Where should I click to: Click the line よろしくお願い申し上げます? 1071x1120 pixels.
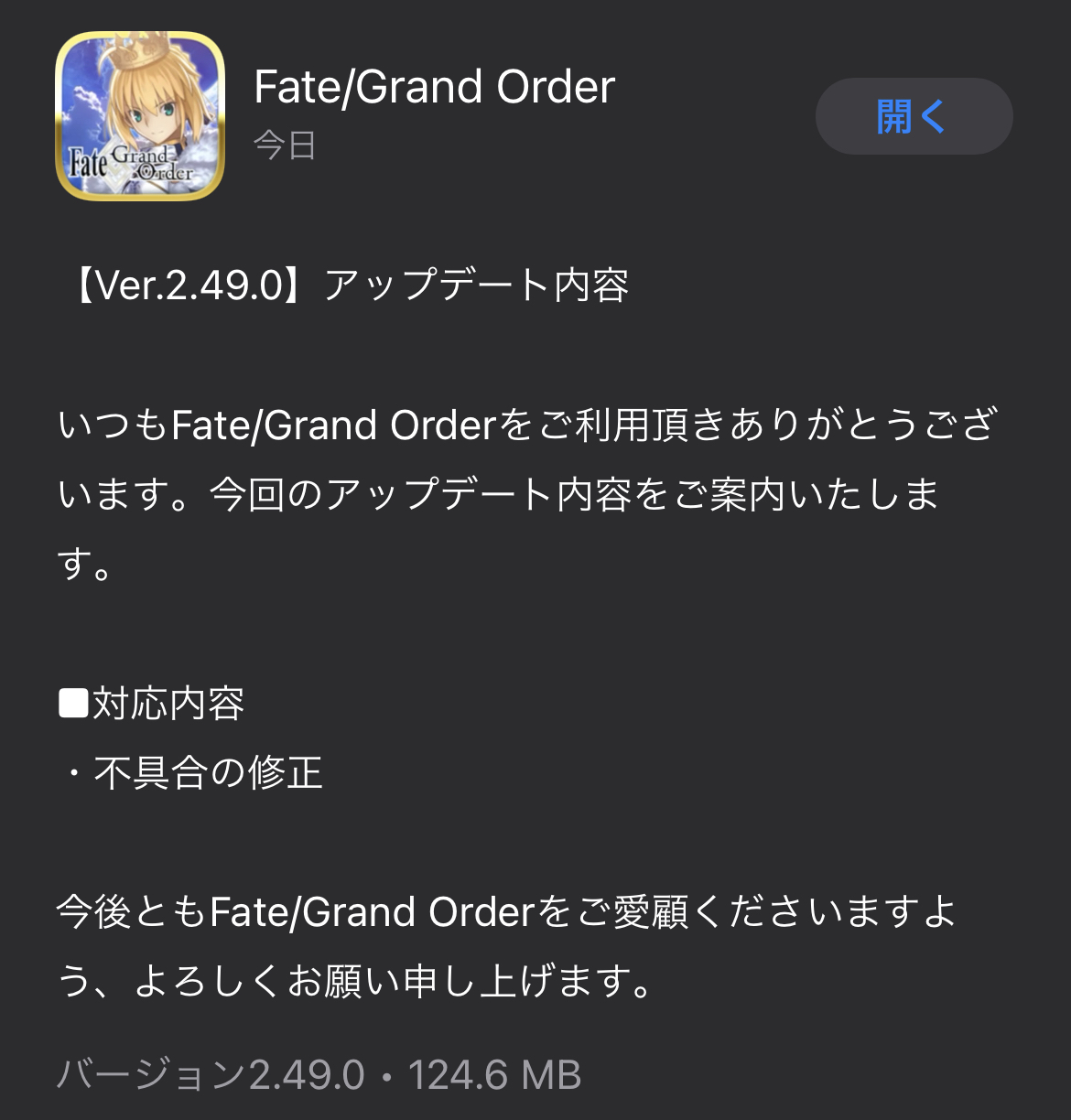pos(395,982)
